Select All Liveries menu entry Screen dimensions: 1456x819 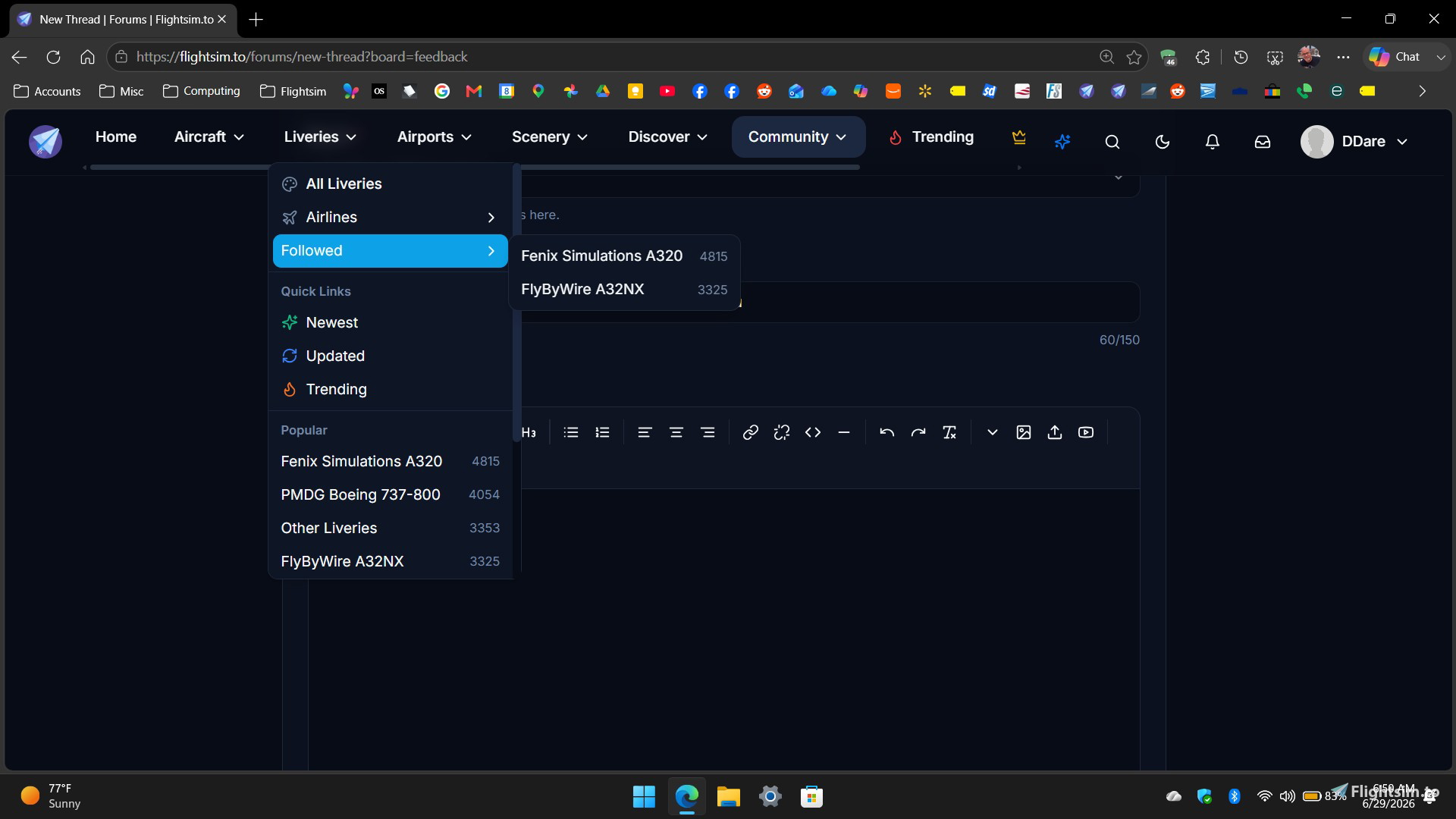point(390,184)
